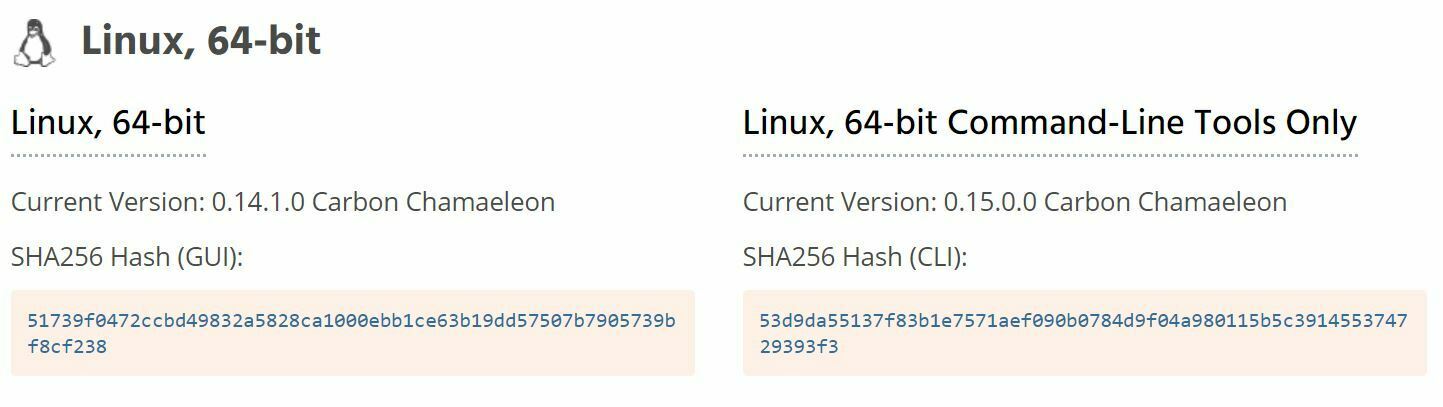Click the word "(CLI)" in the hash label
The image size is (1443, 407).
[x=938, y=257]
